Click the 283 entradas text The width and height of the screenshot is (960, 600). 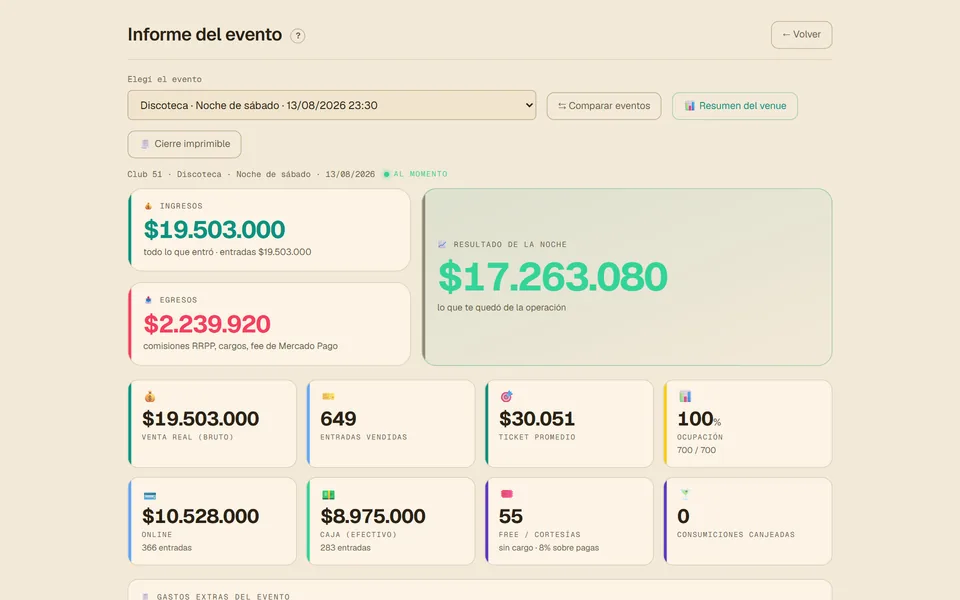[345, 548]
